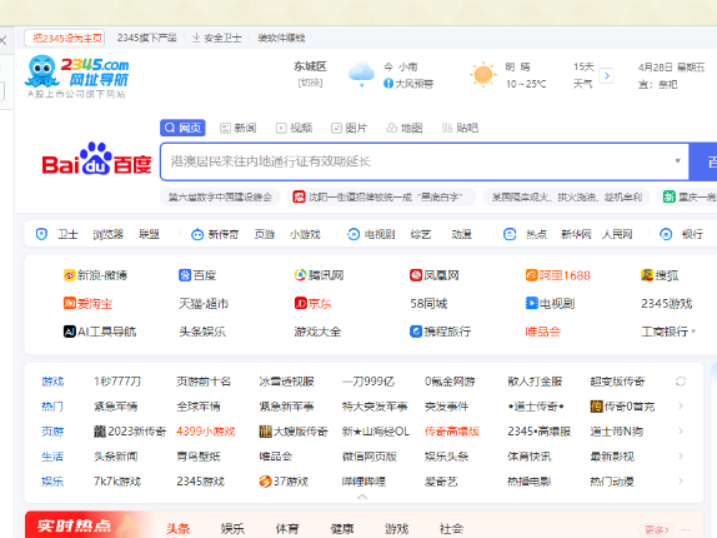This screenshot has width=717, height=538.
Task: Select the 网页 search tab
Action: tap(182, 128)
